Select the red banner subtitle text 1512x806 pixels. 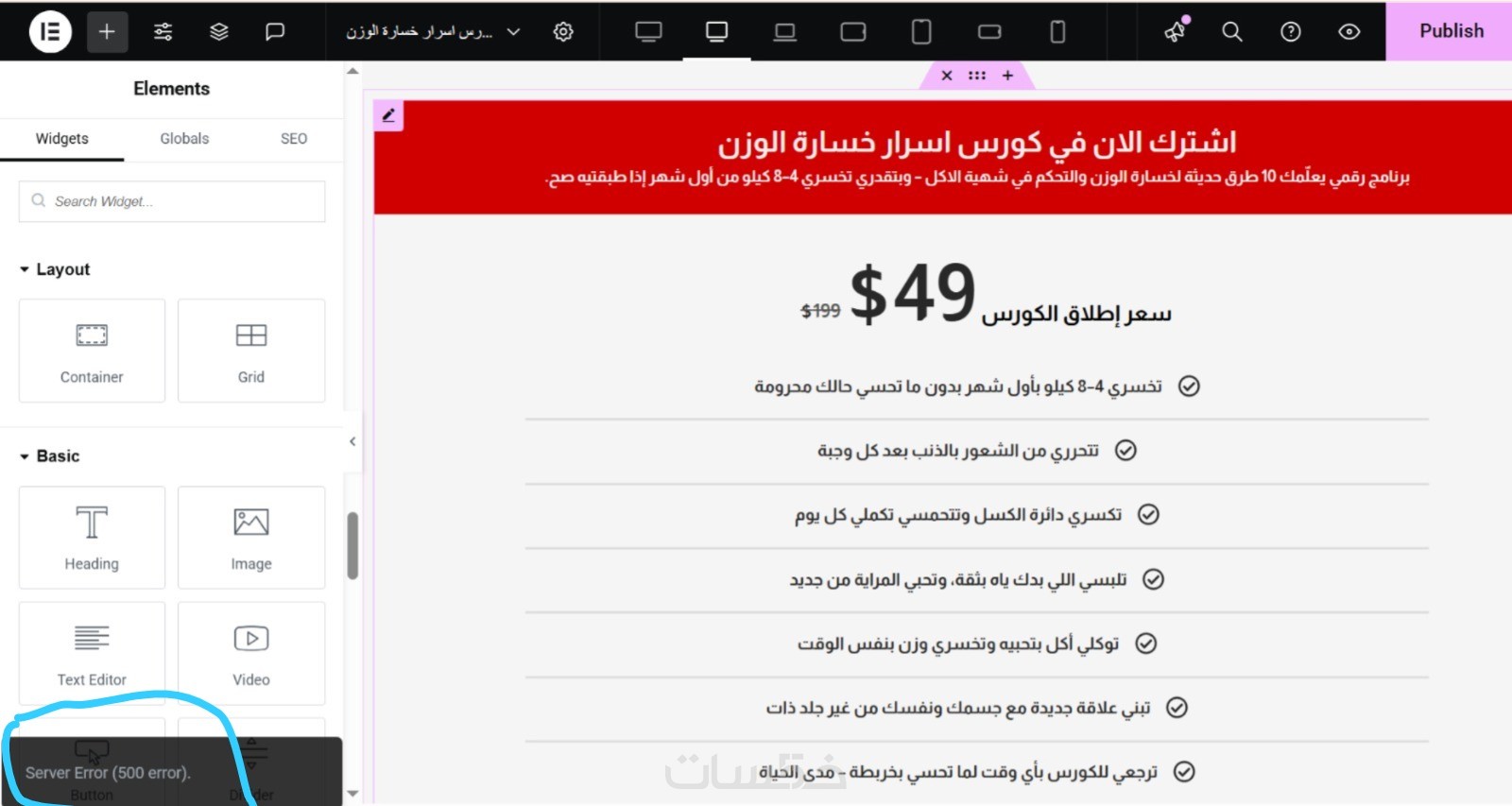(977, 177)
